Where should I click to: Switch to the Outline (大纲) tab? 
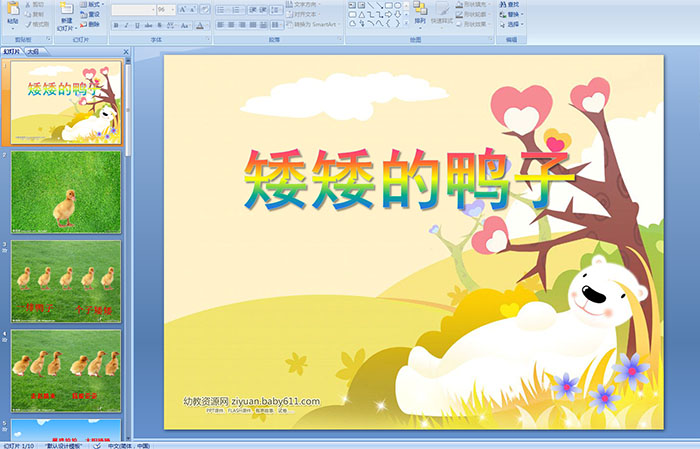tap(33, 52)
